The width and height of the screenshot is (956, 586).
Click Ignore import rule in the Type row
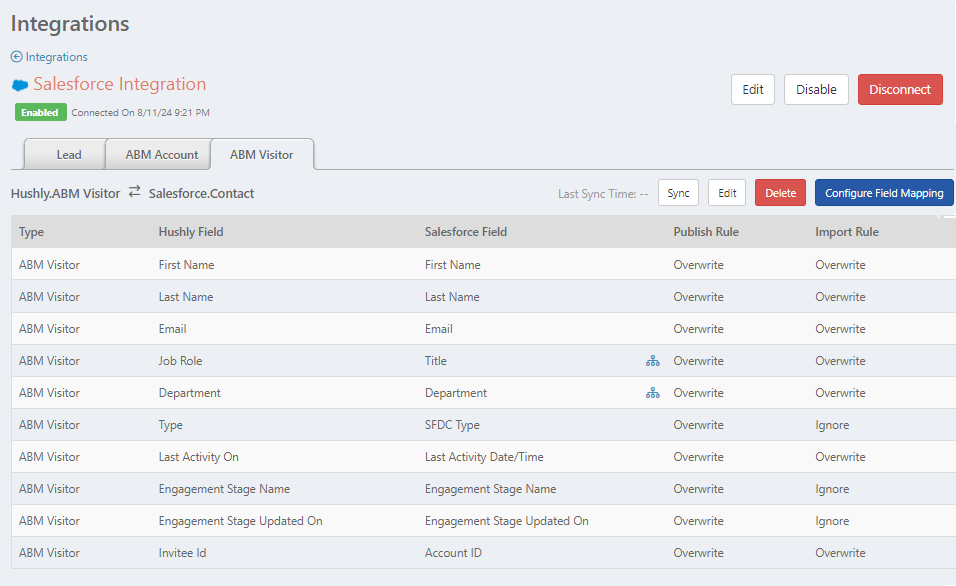tap(832, 425)
